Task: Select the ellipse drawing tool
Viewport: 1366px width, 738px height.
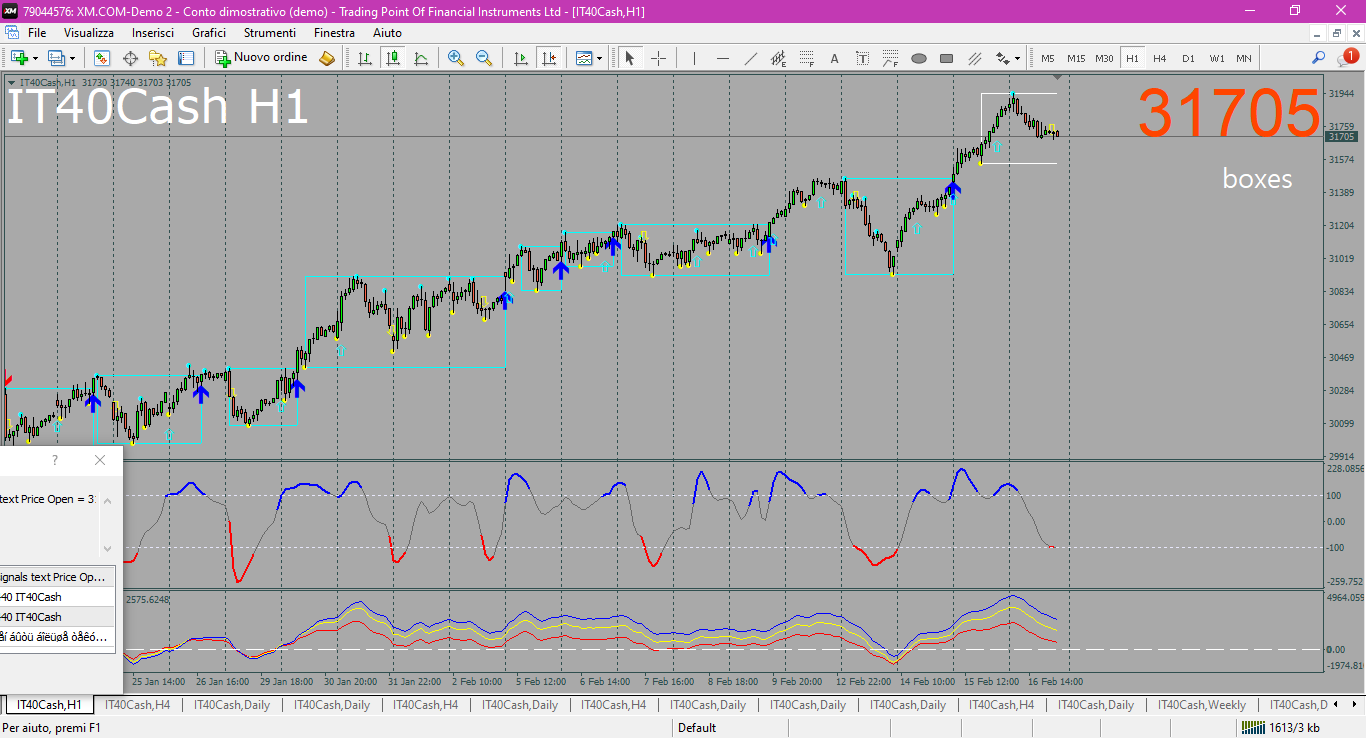Action: click(918, 58)
